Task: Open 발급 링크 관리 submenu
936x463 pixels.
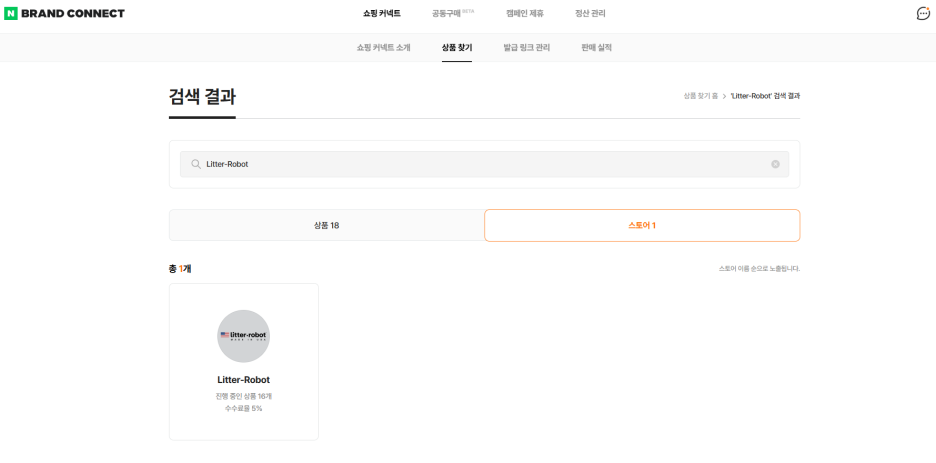Action: pos(526,48)
